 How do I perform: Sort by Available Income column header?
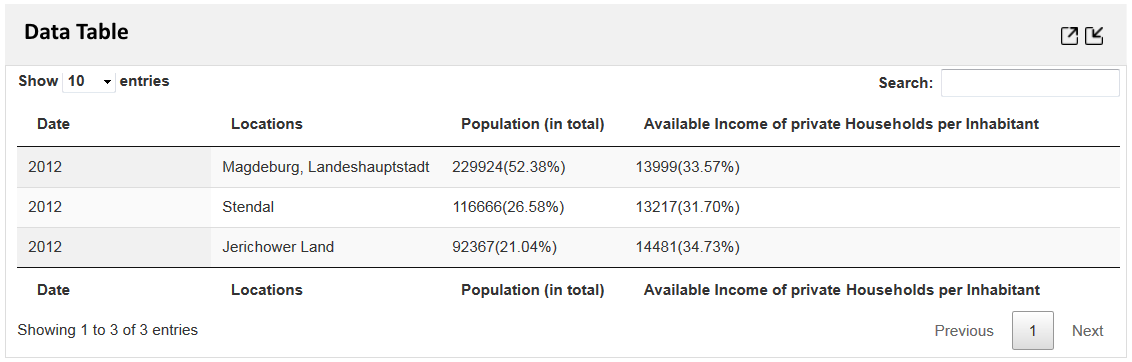pyautogui.click(x=841, y=124)
